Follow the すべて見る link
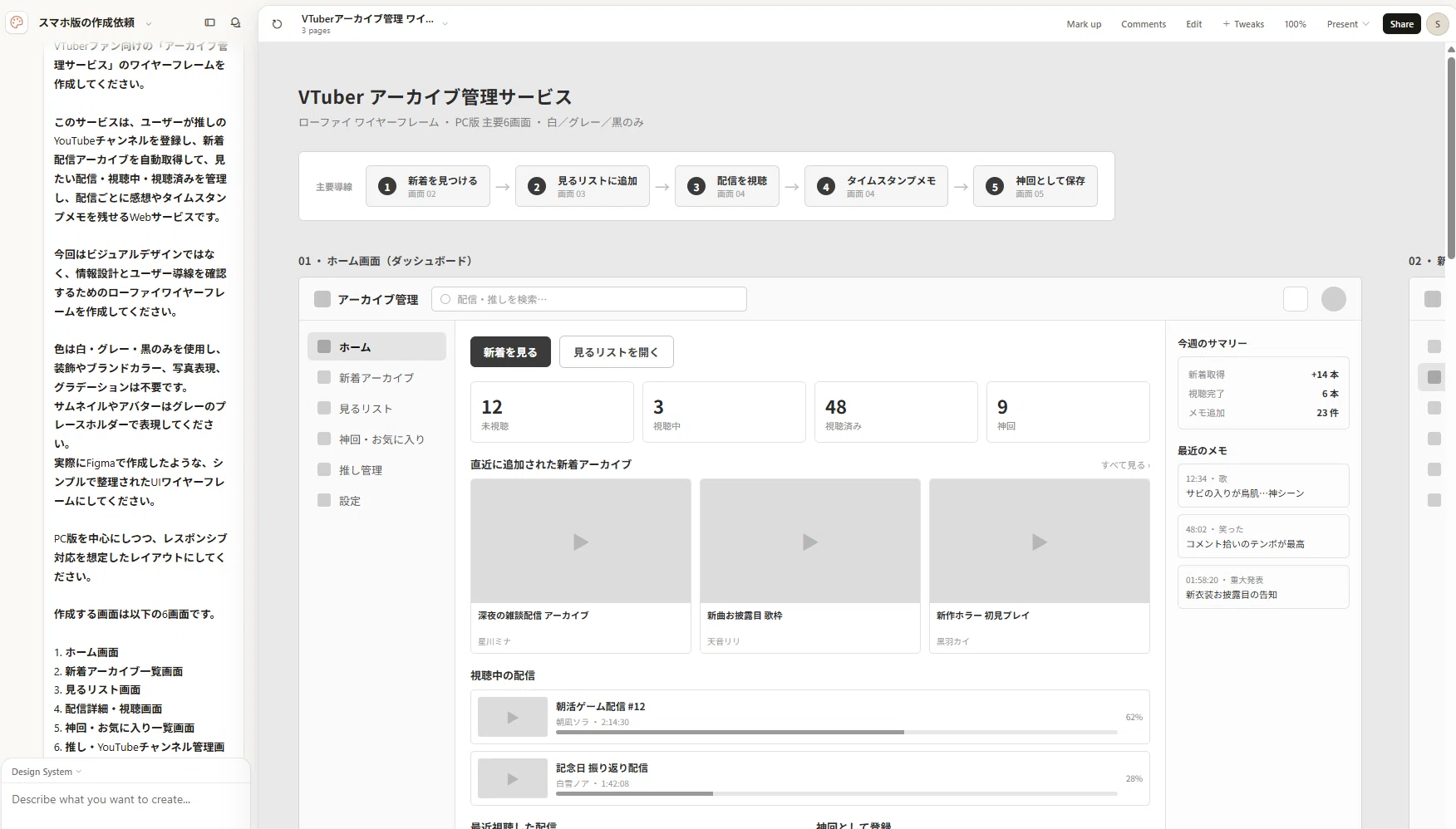The width and height of the screenshot is (1456, 829). [1125, 465]
